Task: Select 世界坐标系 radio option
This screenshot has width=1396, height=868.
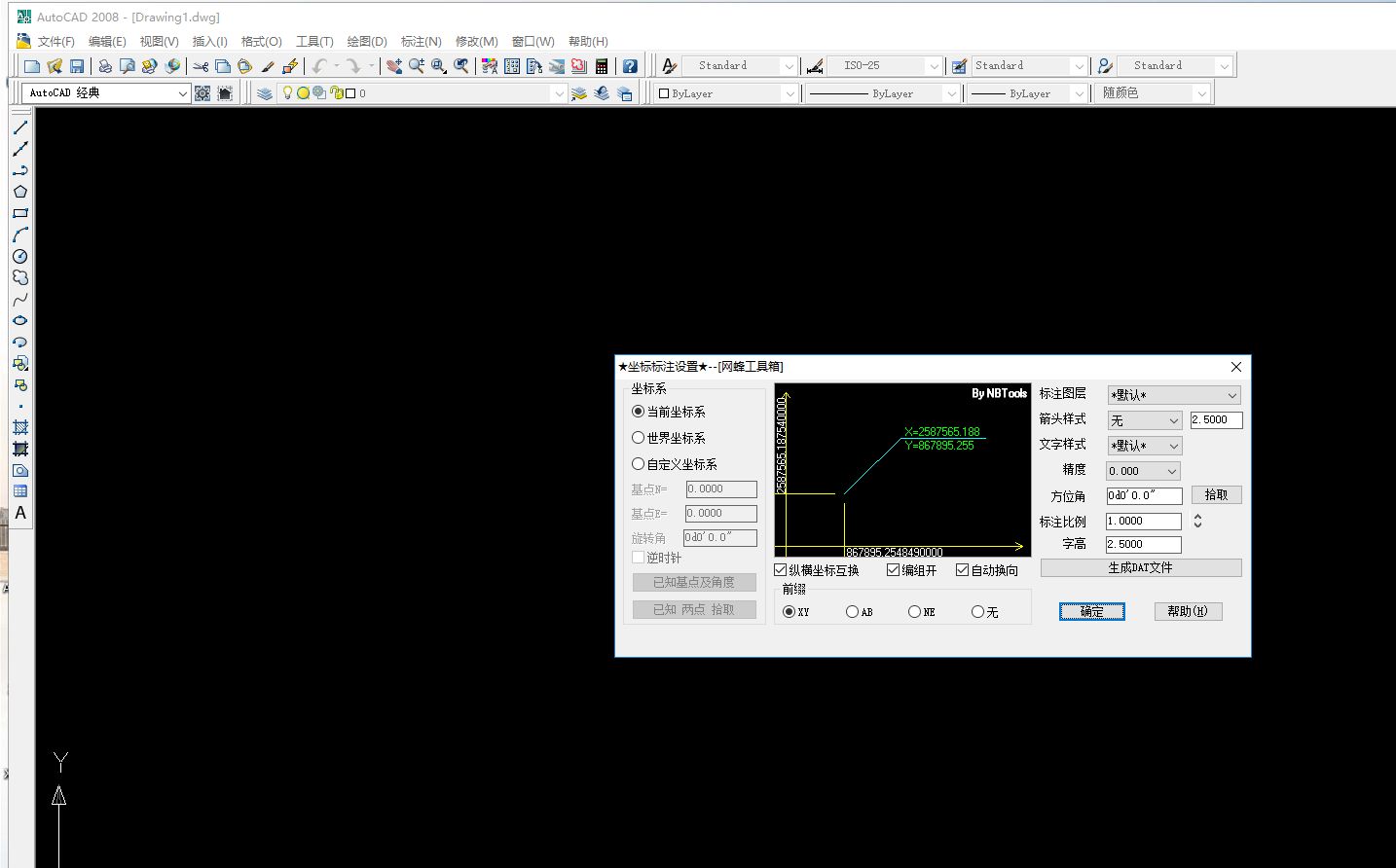Action: point(669,438)
